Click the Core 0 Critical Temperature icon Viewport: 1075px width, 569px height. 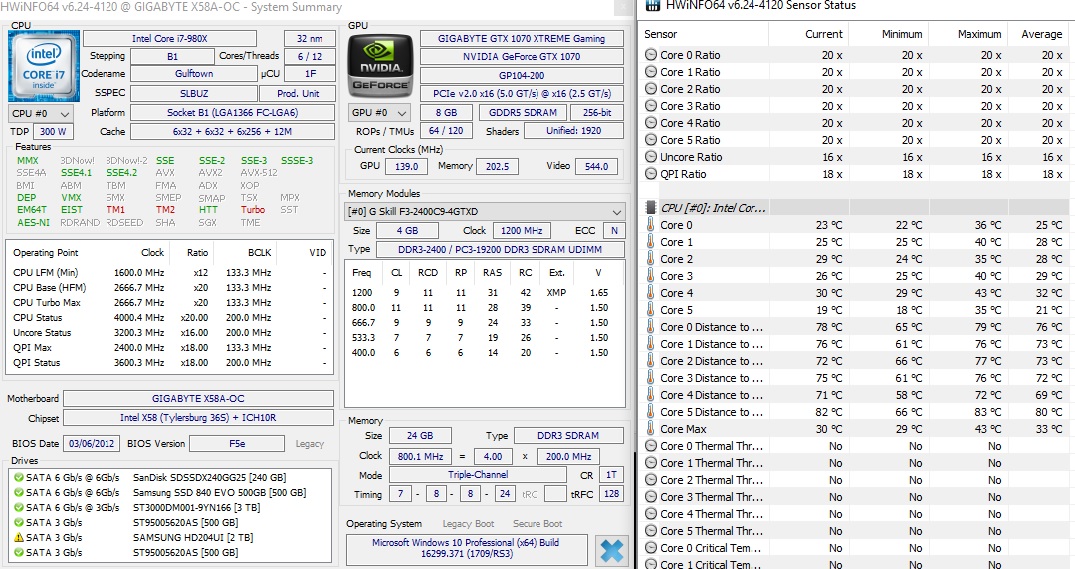point(651,548)
